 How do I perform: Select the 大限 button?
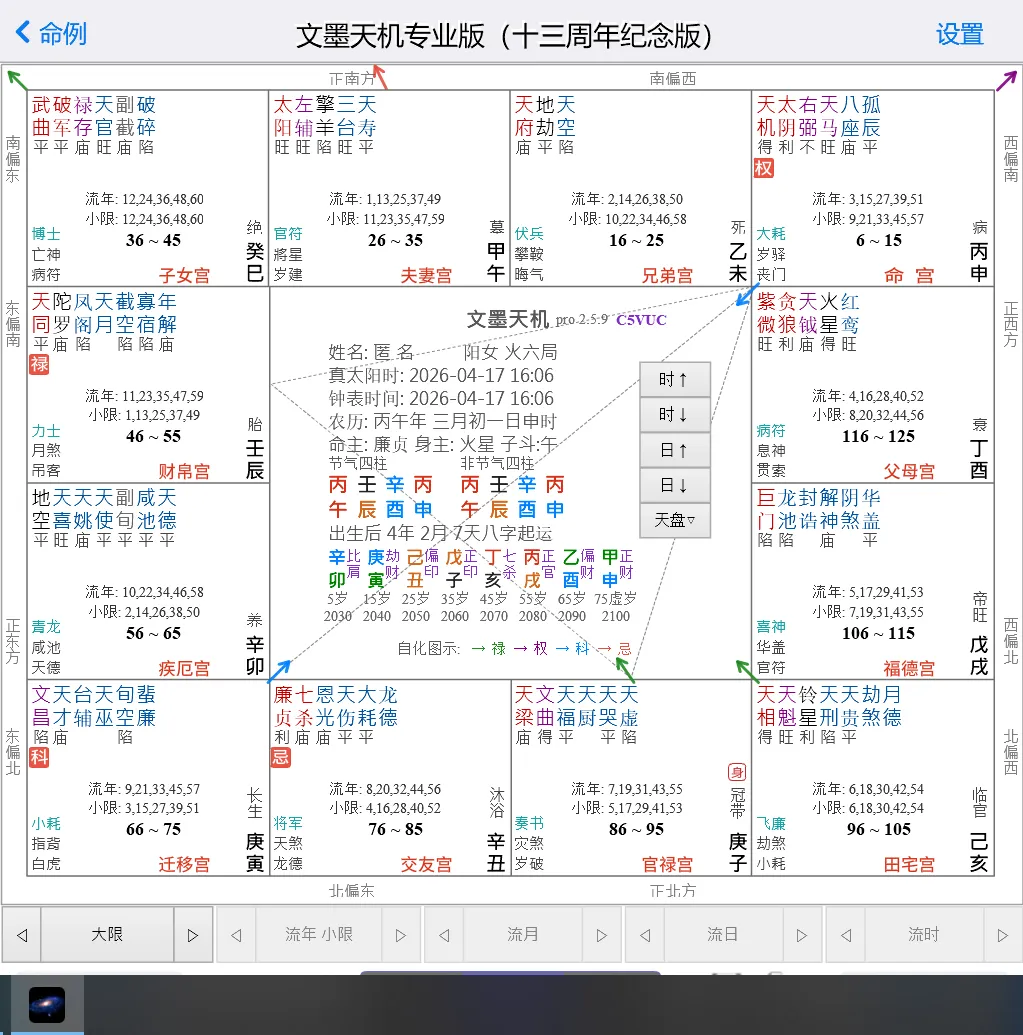click(x=108, y=935)
